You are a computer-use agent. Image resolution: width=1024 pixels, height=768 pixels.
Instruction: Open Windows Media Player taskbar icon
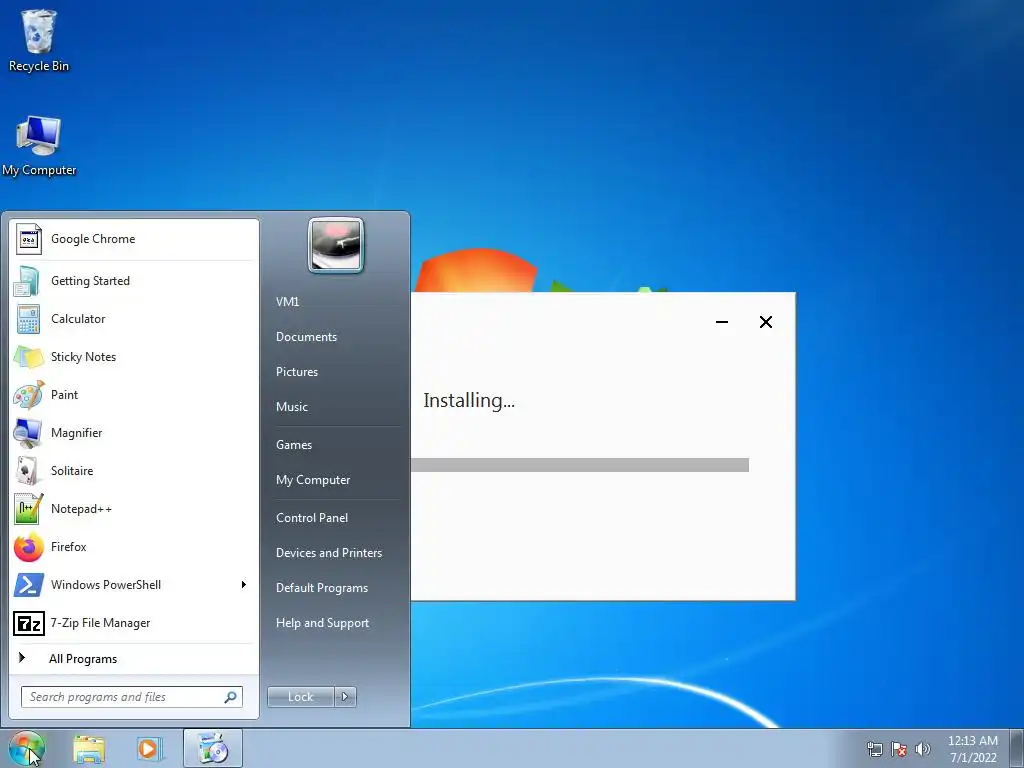pyautogui.click(x=149, y=748)
